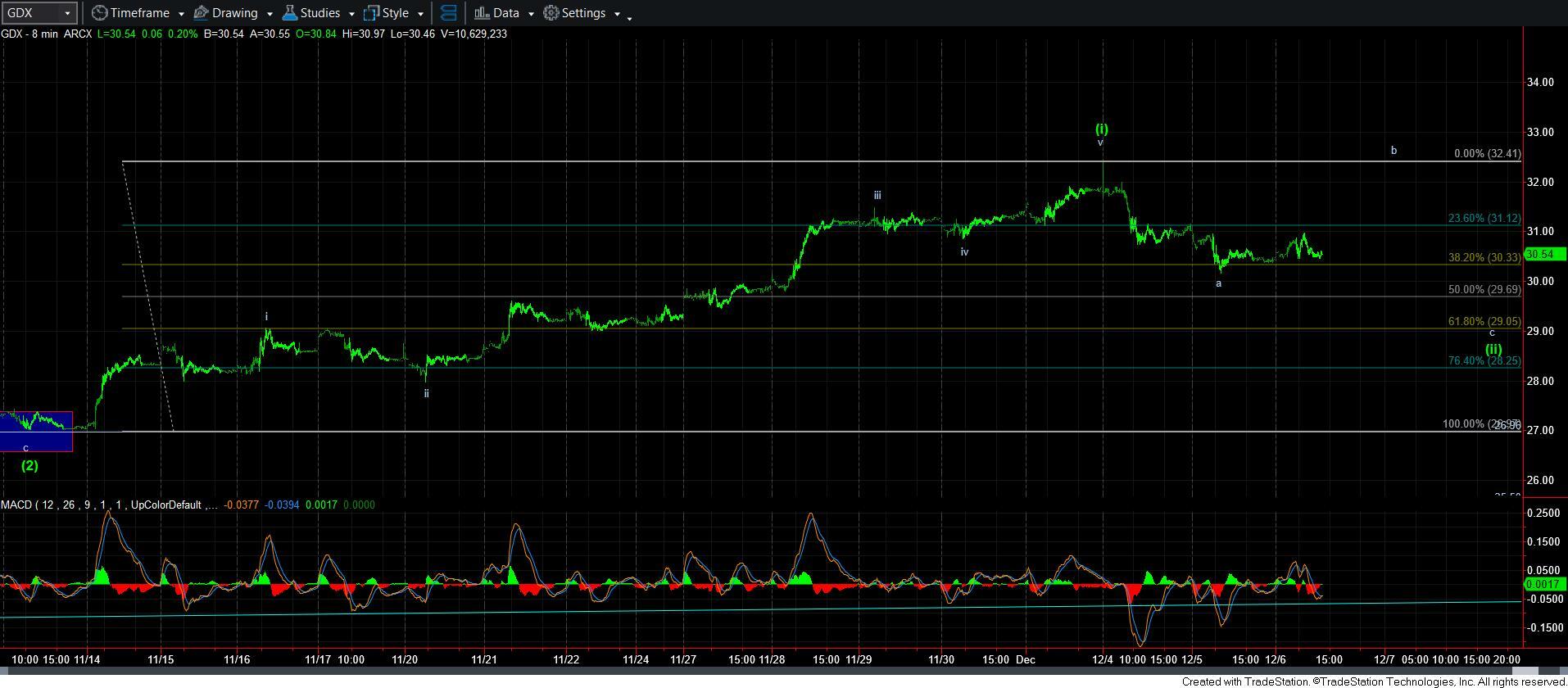Select the '23.60% (31.12)' Fibonacci label

click(1484, 219)
